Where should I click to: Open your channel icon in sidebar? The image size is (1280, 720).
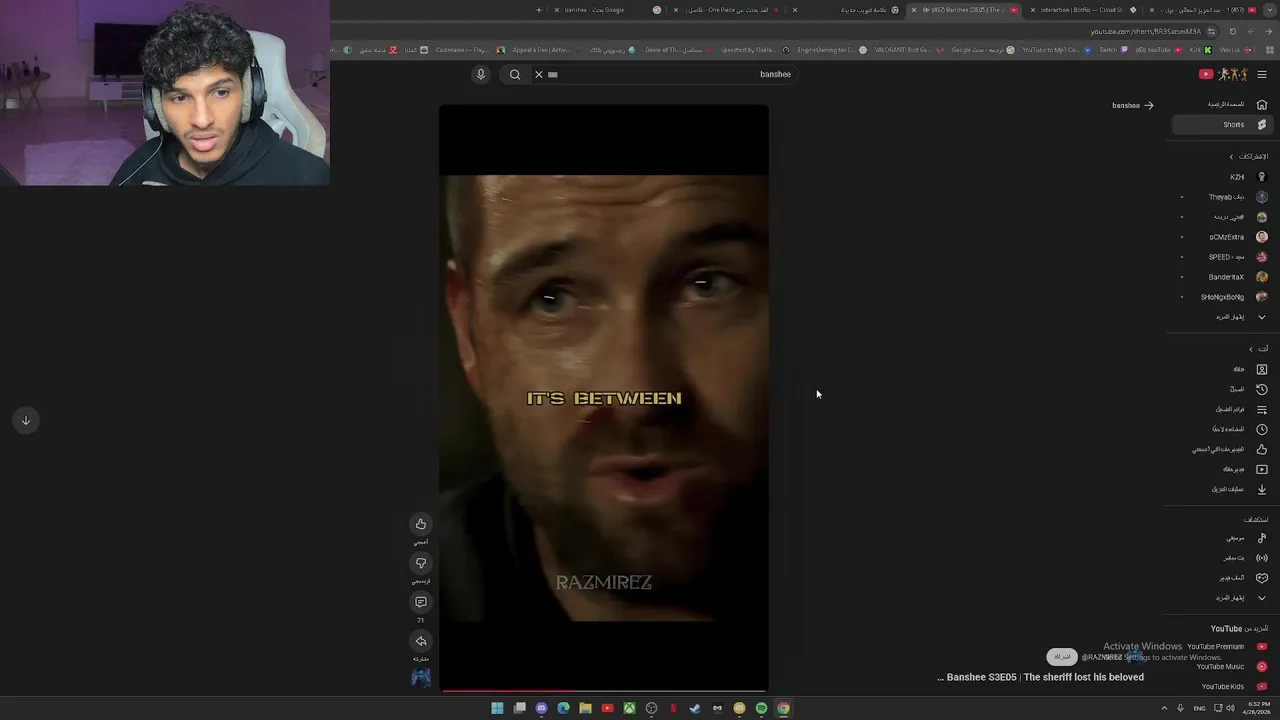click(x=1262, y=369)
